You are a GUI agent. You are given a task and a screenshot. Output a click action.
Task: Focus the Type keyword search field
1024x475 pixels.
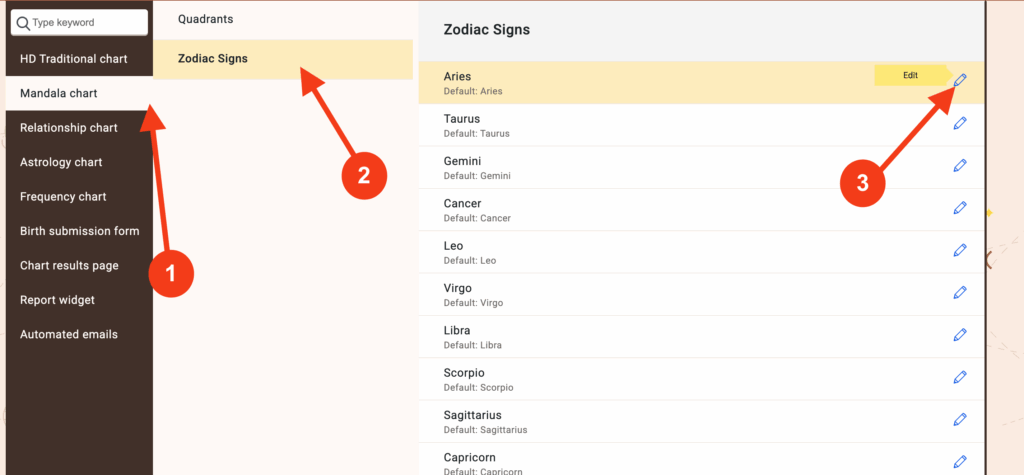[x=83, y=22]
